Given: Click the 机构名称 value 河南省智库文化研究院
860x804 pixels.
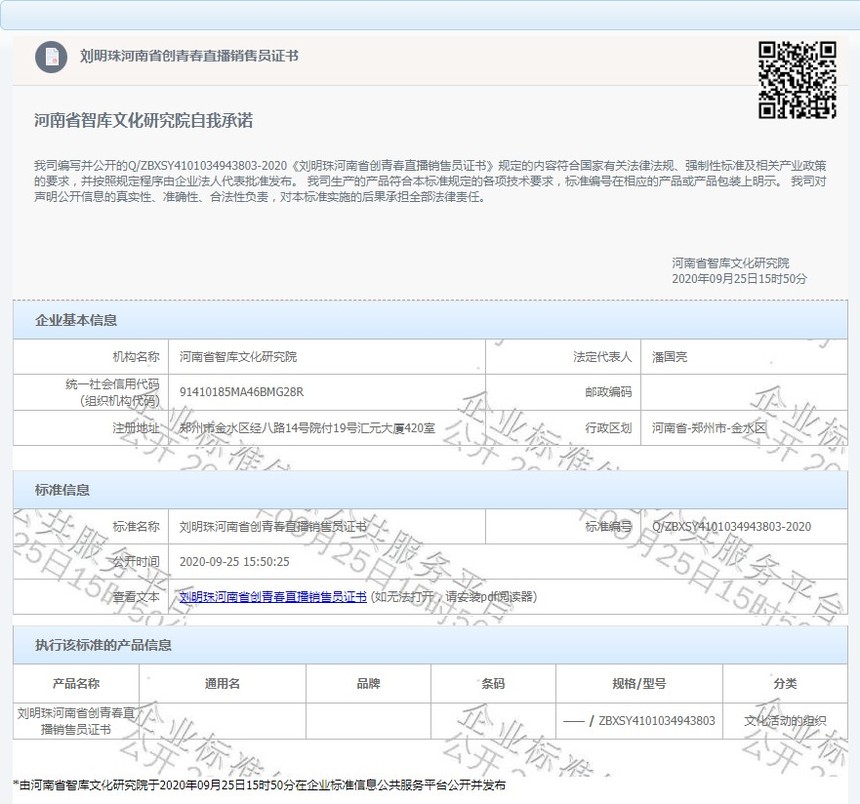Looking at the screenshot, I should [238, 357].
